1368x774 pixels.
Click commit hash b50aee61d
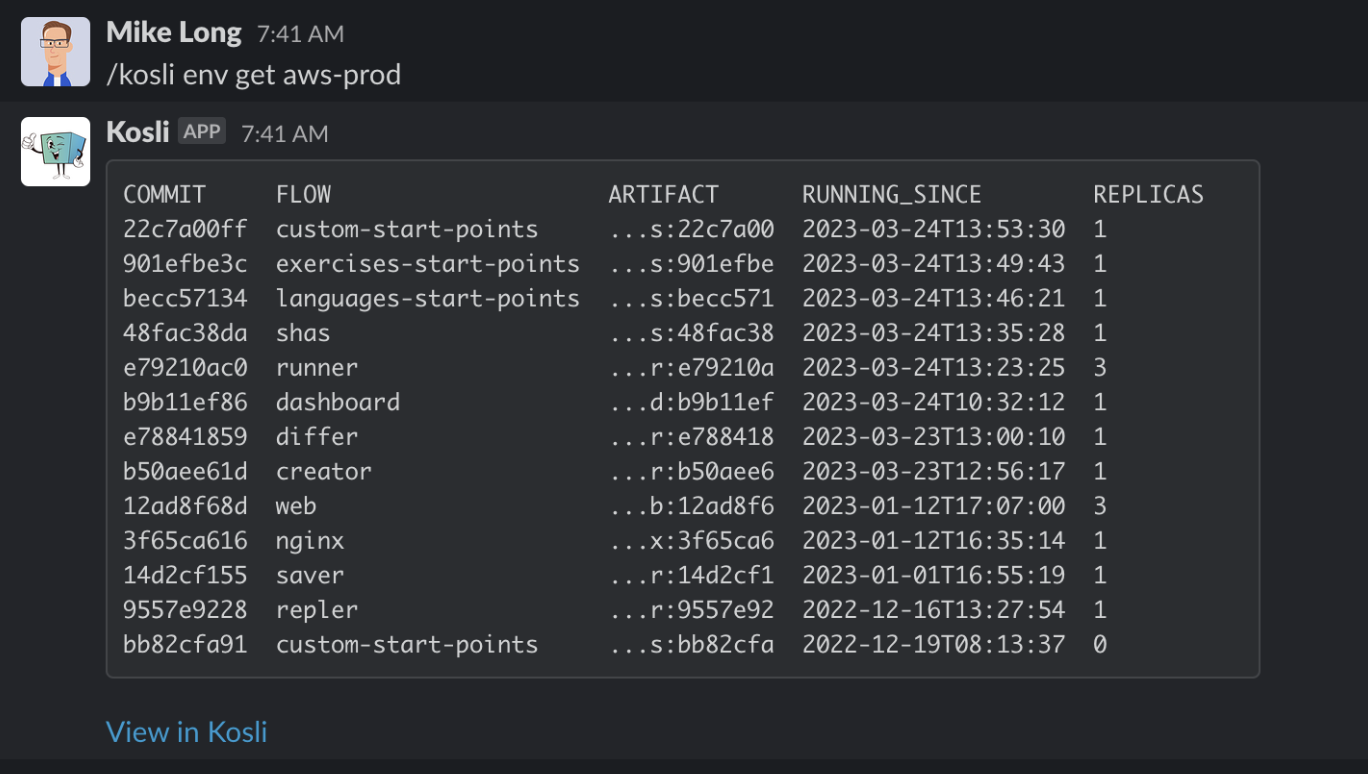click(185, 471)
